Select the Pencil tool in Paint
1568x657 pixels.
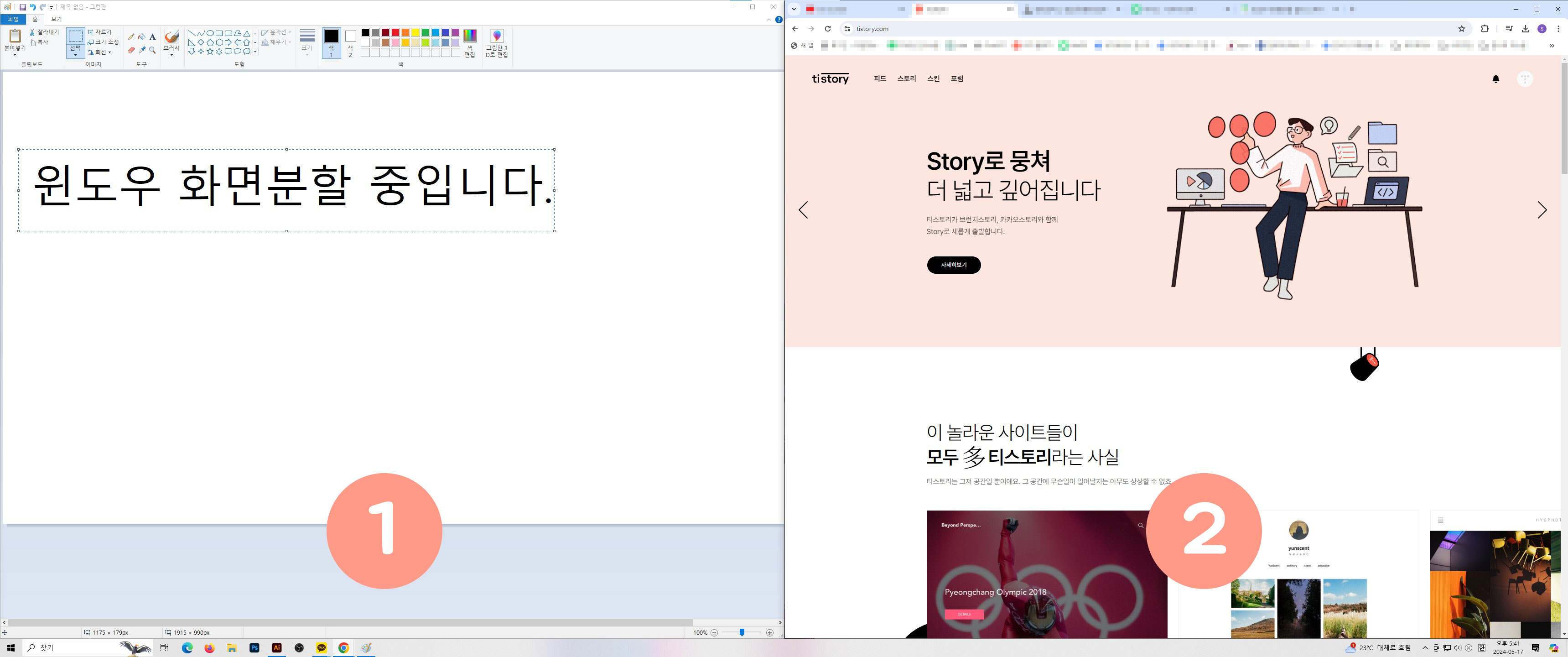pos(131,37)
